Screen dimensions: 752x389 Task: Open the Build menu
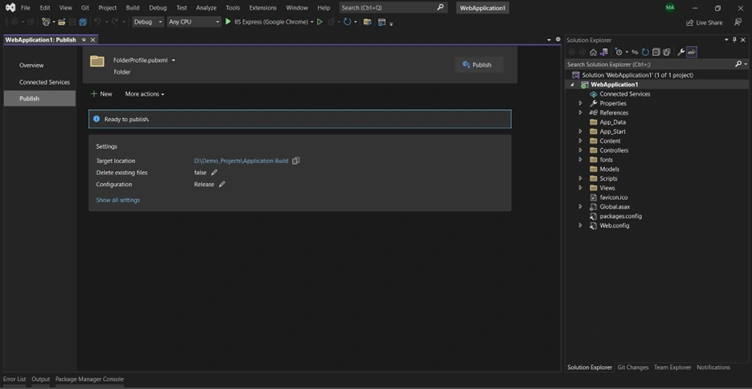[x=132, y=8]
